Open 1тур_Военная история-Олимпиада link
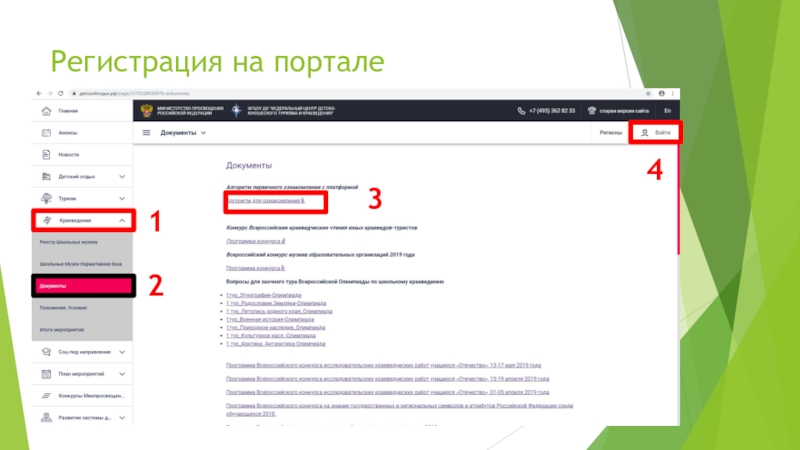 (x=270, y=319)
